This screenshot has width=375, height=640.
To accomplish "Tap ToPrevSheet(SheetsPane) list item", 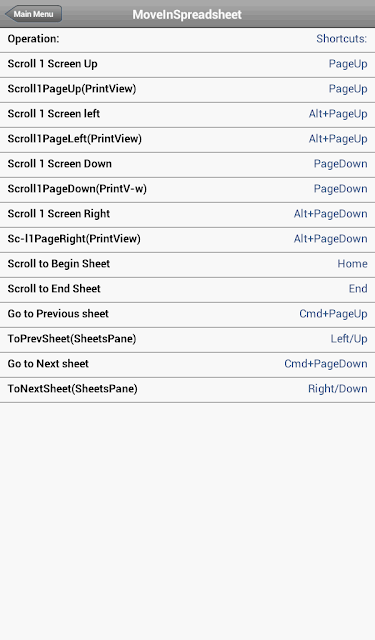I will pyautogui.click(x=187, y=340).
